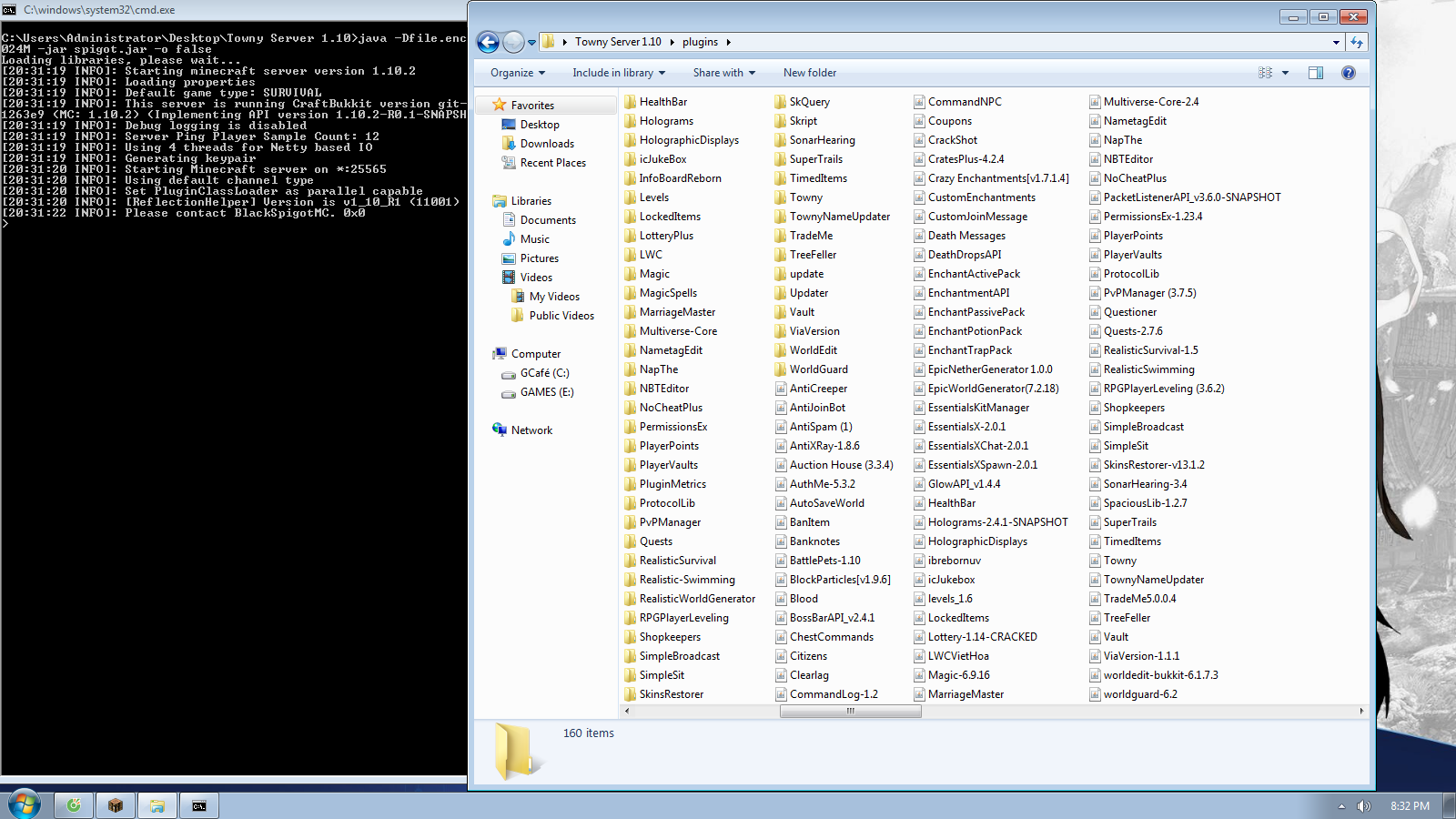Open the Documents library
The height and width of the screenshot is (819, 1456).
coord(548,220)
